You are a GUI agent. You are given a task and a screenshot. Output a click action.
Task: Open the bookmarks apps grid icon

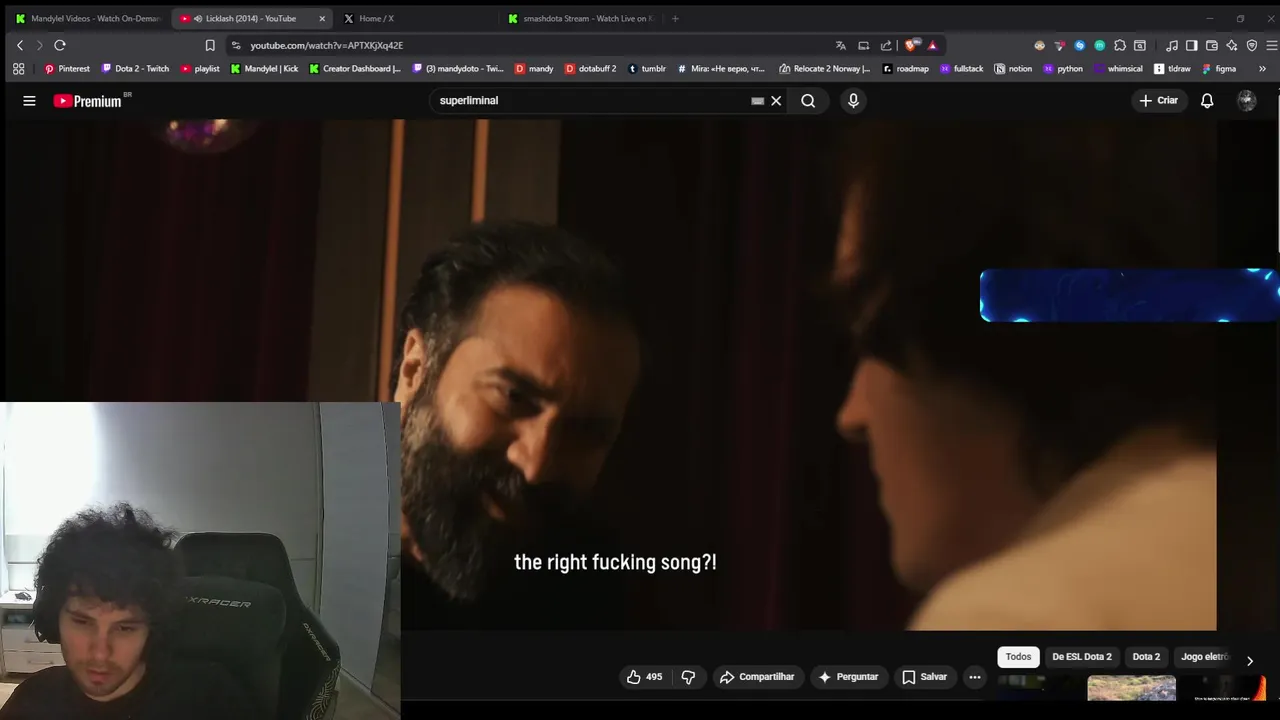[18, 69]
